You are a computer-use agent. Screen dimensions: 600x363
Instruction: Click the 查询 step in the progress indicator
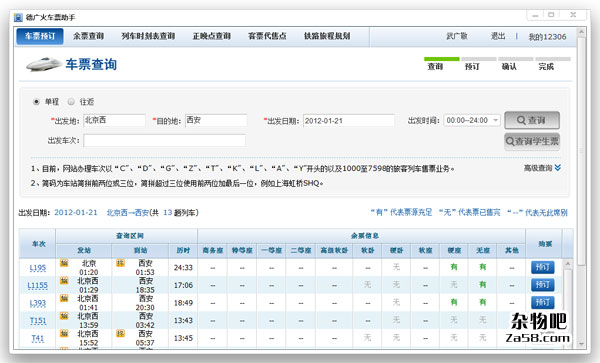pyautogui.click(x=435, y=67)
